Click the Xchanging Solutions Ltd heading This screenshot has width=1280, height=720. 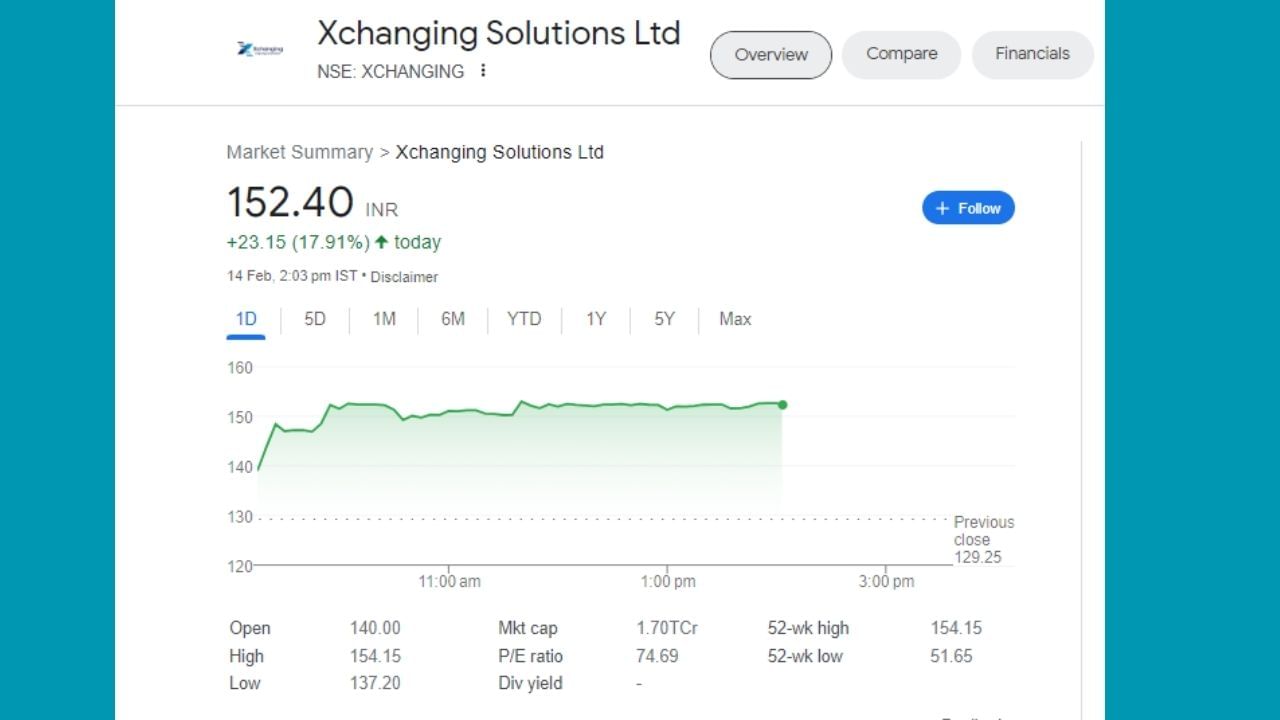coord(498,33)
